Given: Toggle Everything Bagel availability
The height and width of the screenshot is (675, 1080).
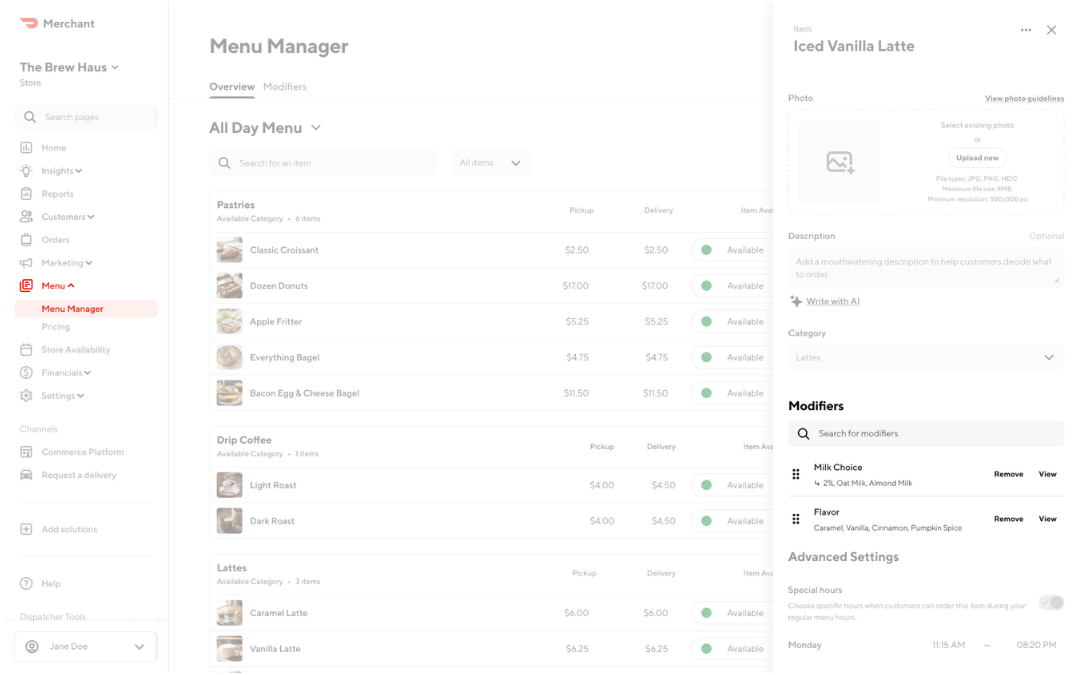Looking at the screenshot, I should click(732, 357).
